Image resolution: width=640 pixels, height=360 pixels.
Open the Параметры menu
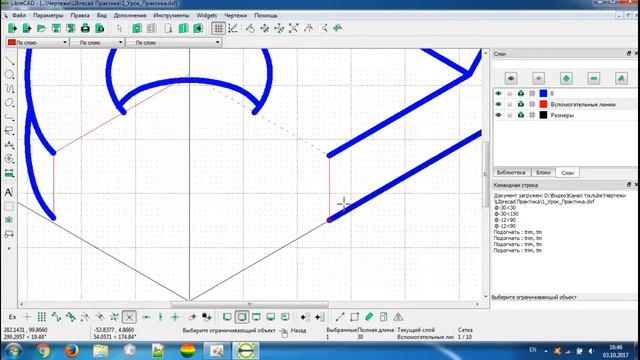pyautogui.click(x=48, y=15)
